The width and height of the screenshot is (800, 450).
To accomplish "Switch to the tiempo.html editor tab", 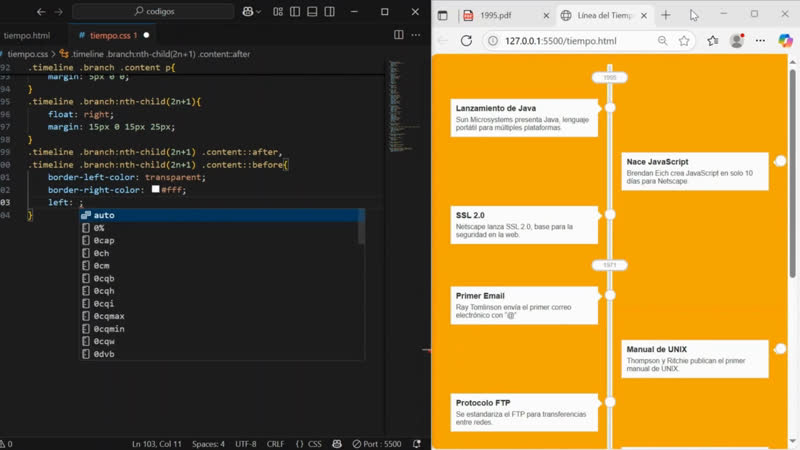I will 28,35.
